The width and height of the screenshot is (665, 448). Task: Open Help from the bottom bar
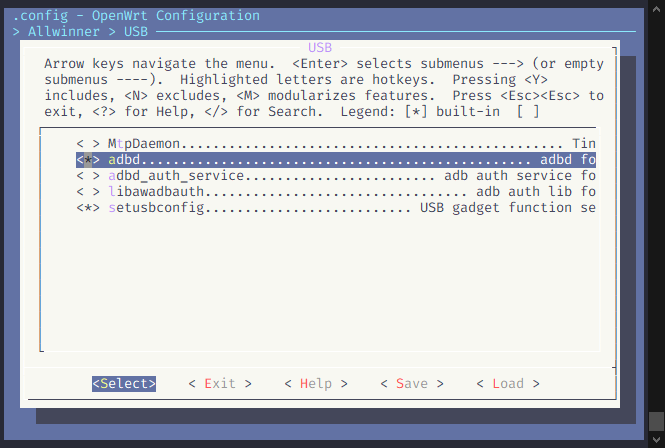click(x=316, y=384)
